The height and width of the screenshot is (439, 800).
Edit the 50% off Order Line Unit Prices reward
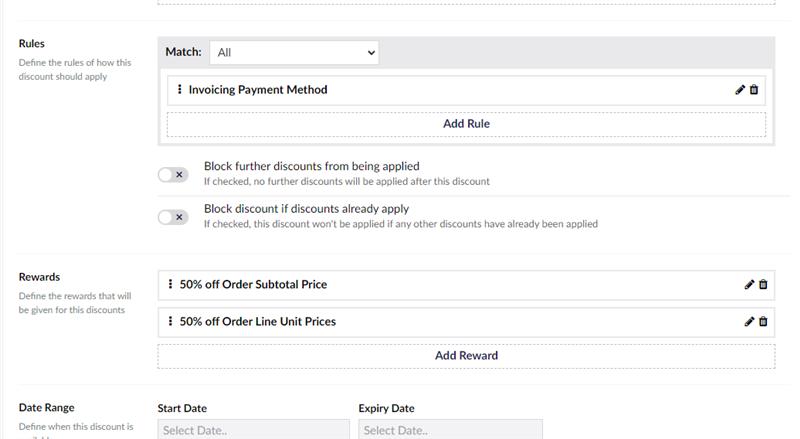(x=749, y=322)
